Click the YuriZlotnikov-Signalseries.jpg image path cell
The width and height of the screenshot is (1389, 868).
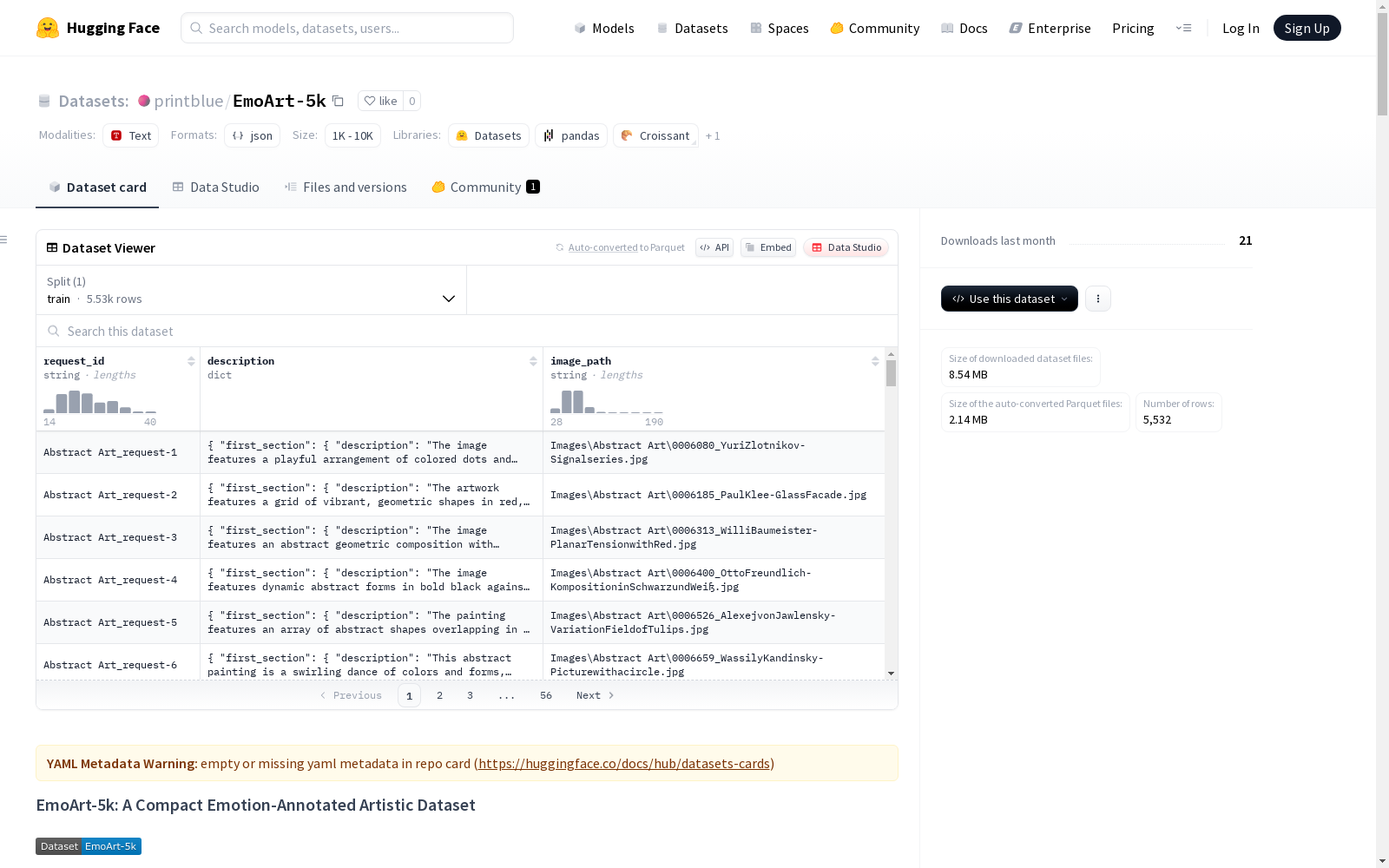click(x=714, y=452)
